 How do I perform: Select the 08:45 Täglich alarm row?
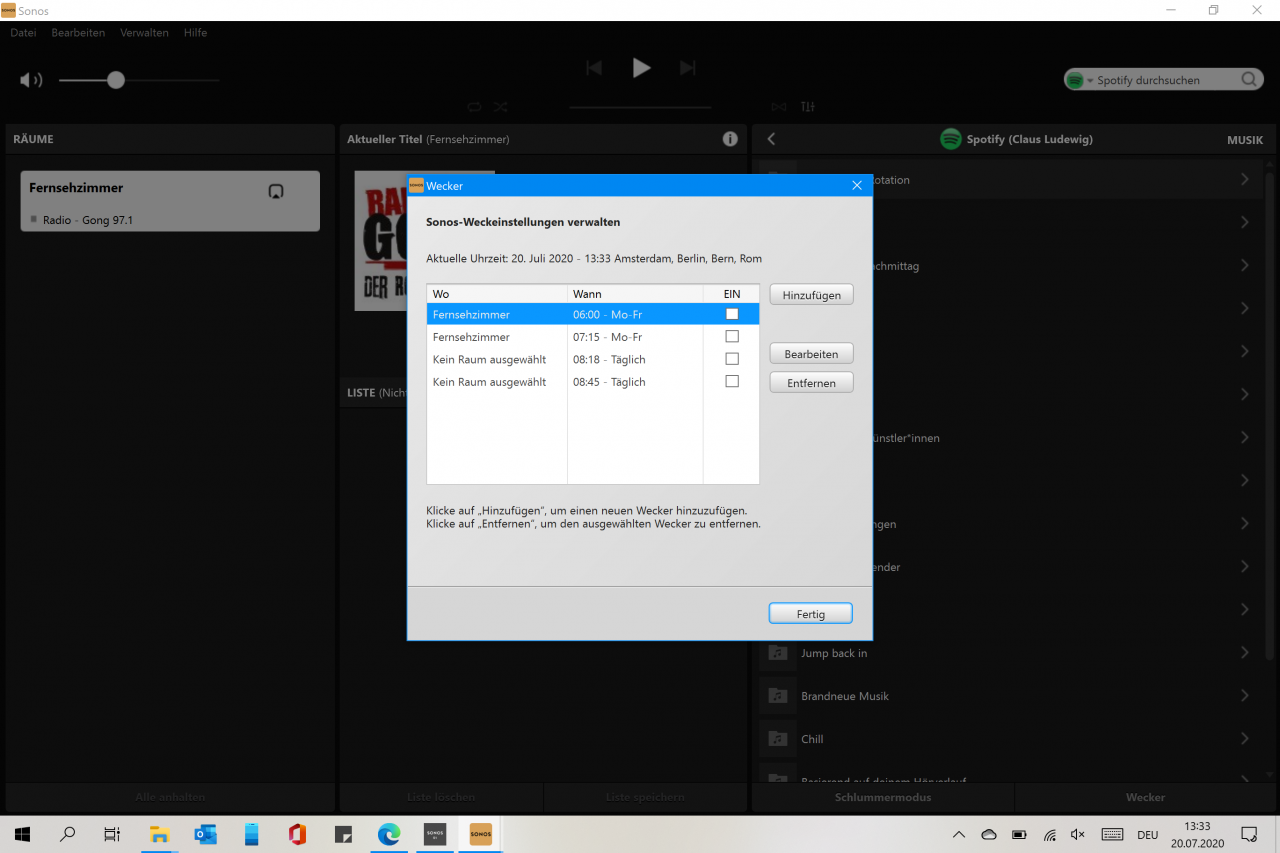point(593,381)
